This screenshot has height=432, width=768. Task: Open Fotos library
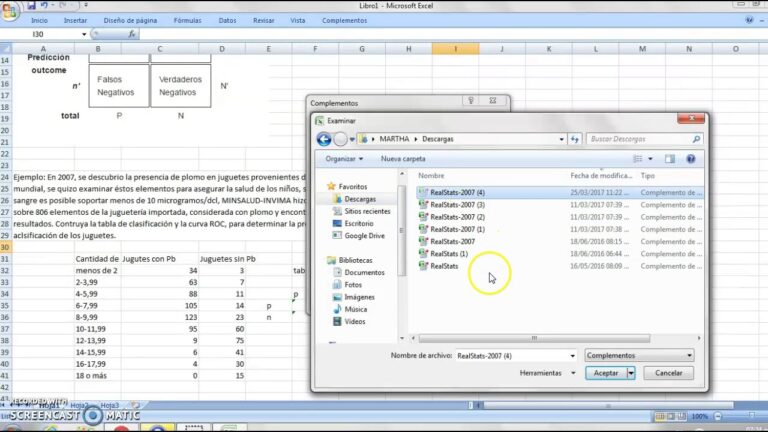tap(348, 285)
